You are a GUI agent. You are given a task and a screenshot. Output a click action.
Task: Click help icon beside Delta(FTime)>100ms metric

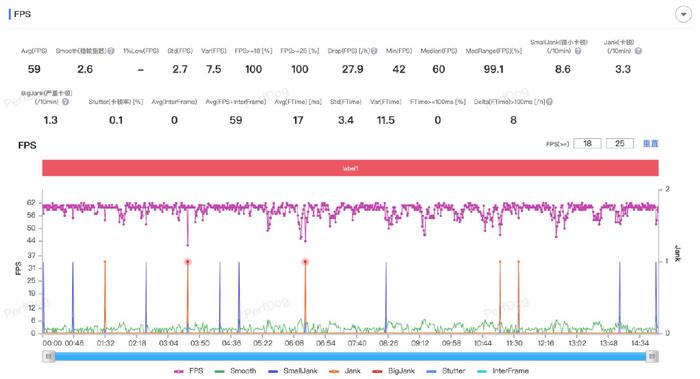click(x=550, y=102)
